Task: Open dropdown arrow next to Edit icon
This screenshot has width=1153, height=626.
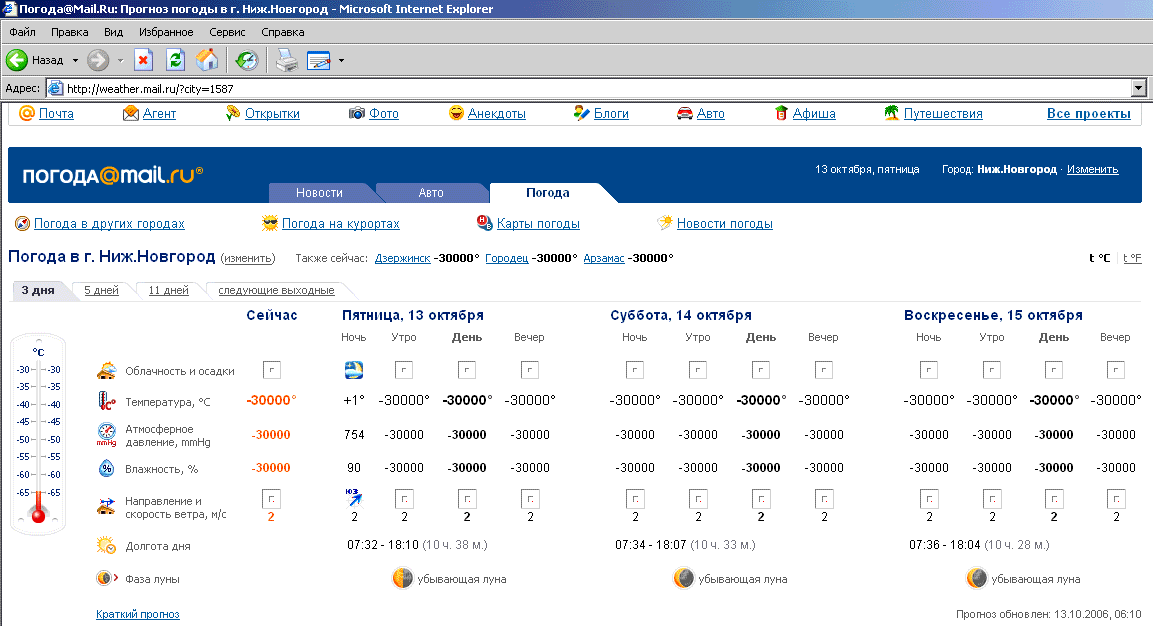Action: (341, 60)
